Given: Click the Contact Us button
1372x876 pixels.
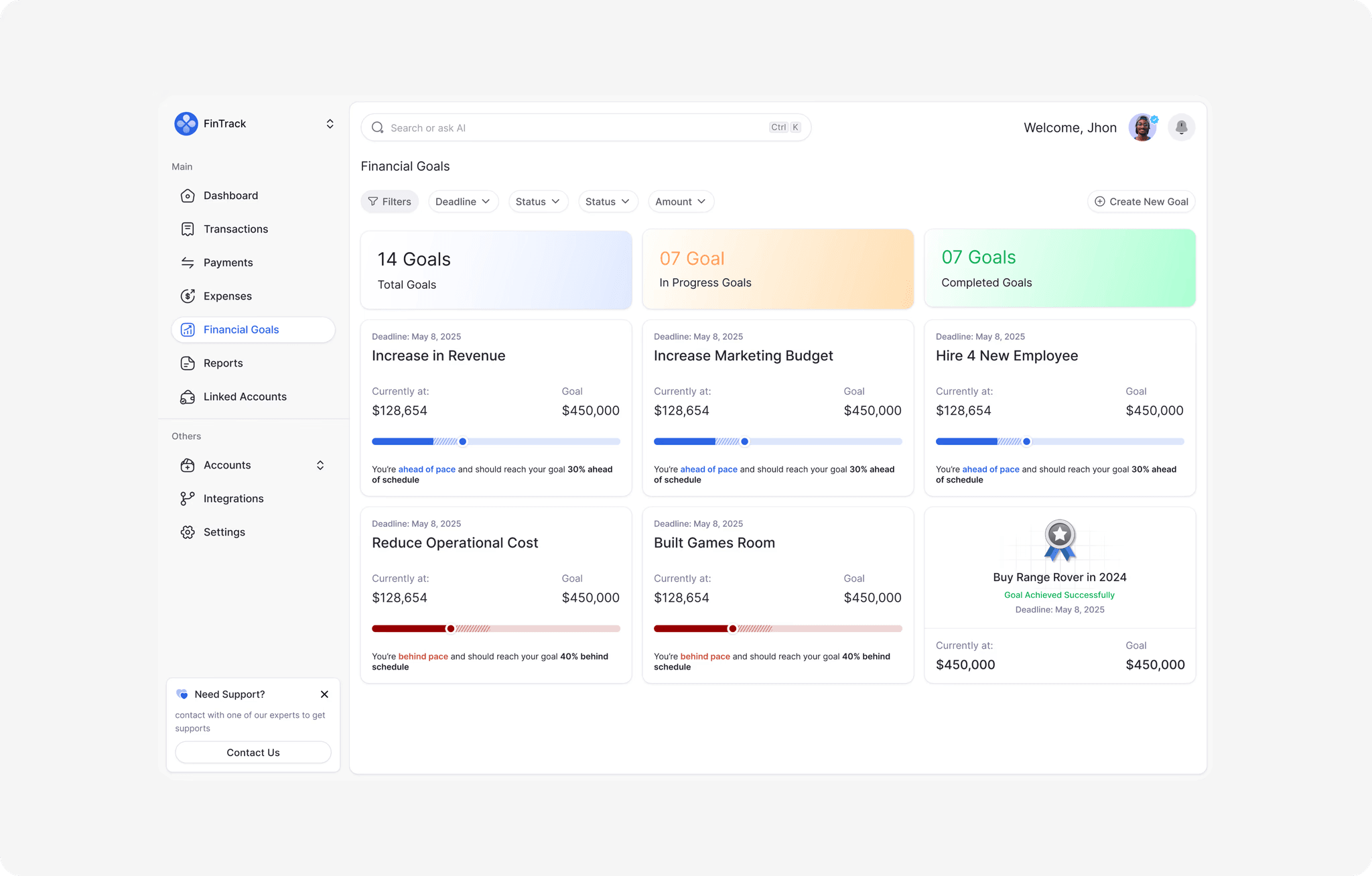Looking at the screenshot, I should [x=253, y=752].
